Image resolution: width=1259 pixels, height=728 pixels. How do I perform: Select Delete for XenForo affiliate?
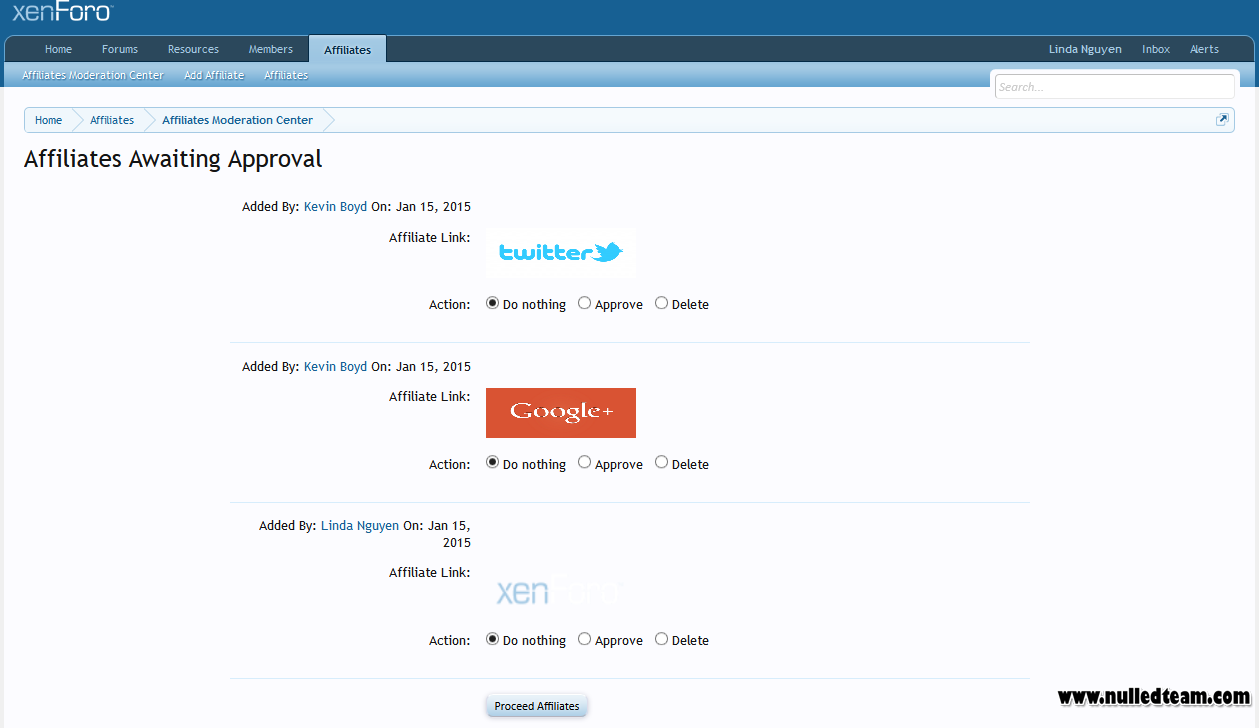pyautogui.click(x=661, y=639)
